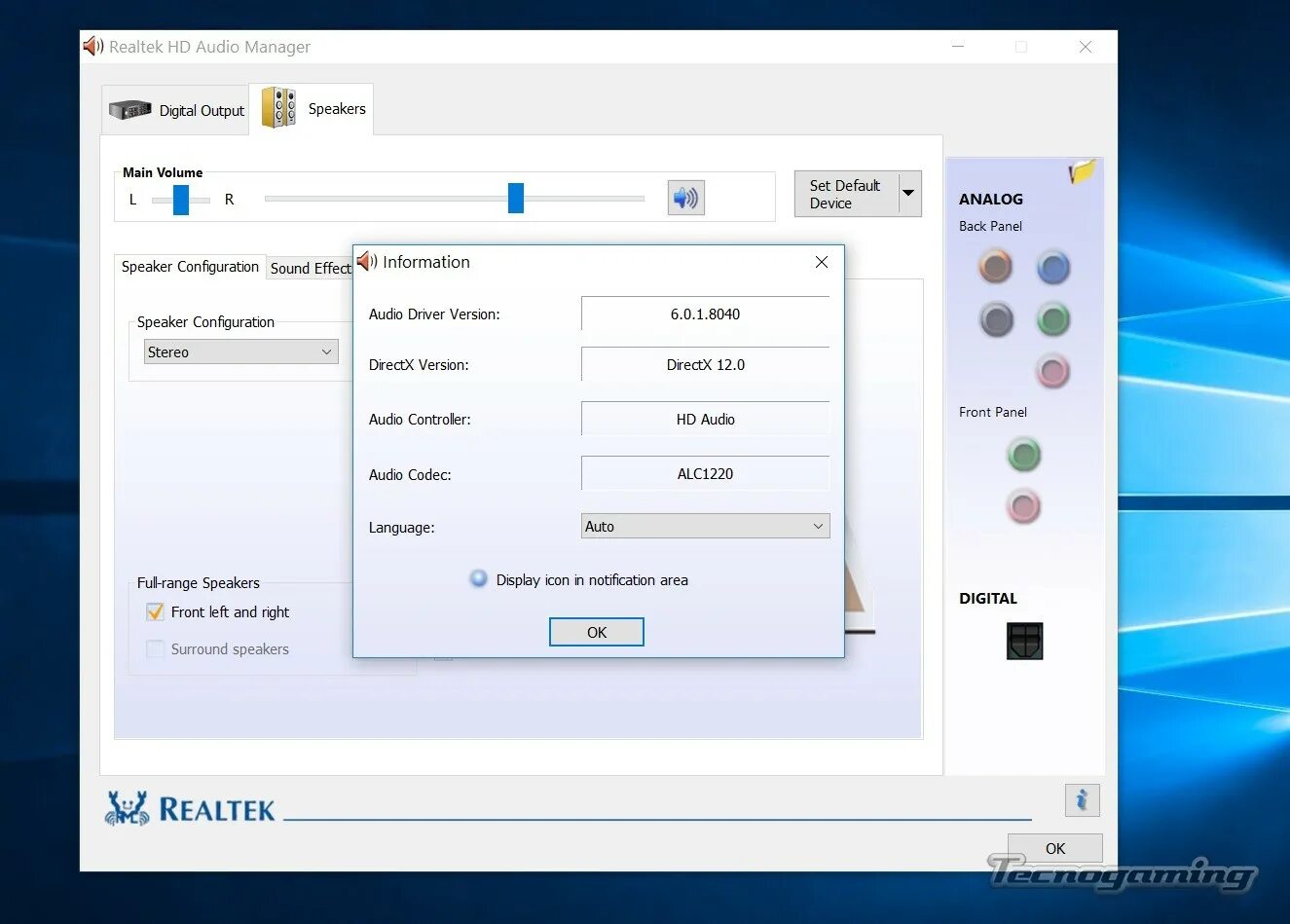Click the Digital Output device icon
The width and height of the screenshot is (1290, 924).
[x=129, y=110]
